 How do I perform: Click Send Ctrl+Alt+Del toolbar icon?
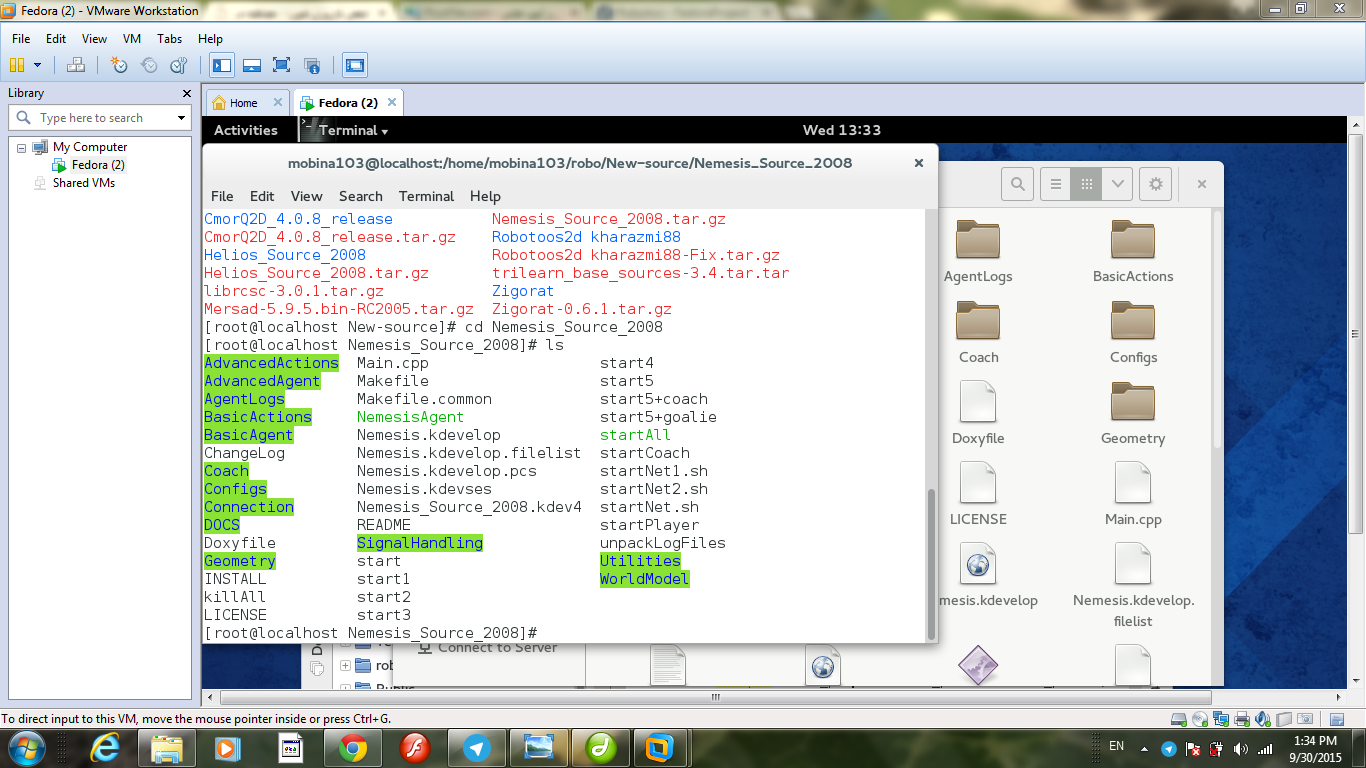point(76,65)
